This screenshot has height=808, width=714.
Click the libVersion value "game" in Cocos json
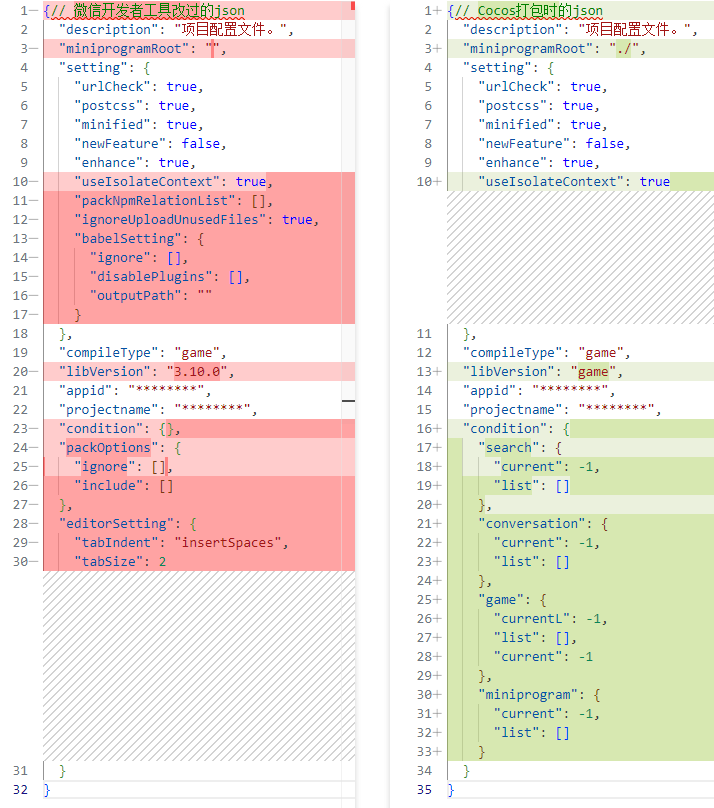593,372
